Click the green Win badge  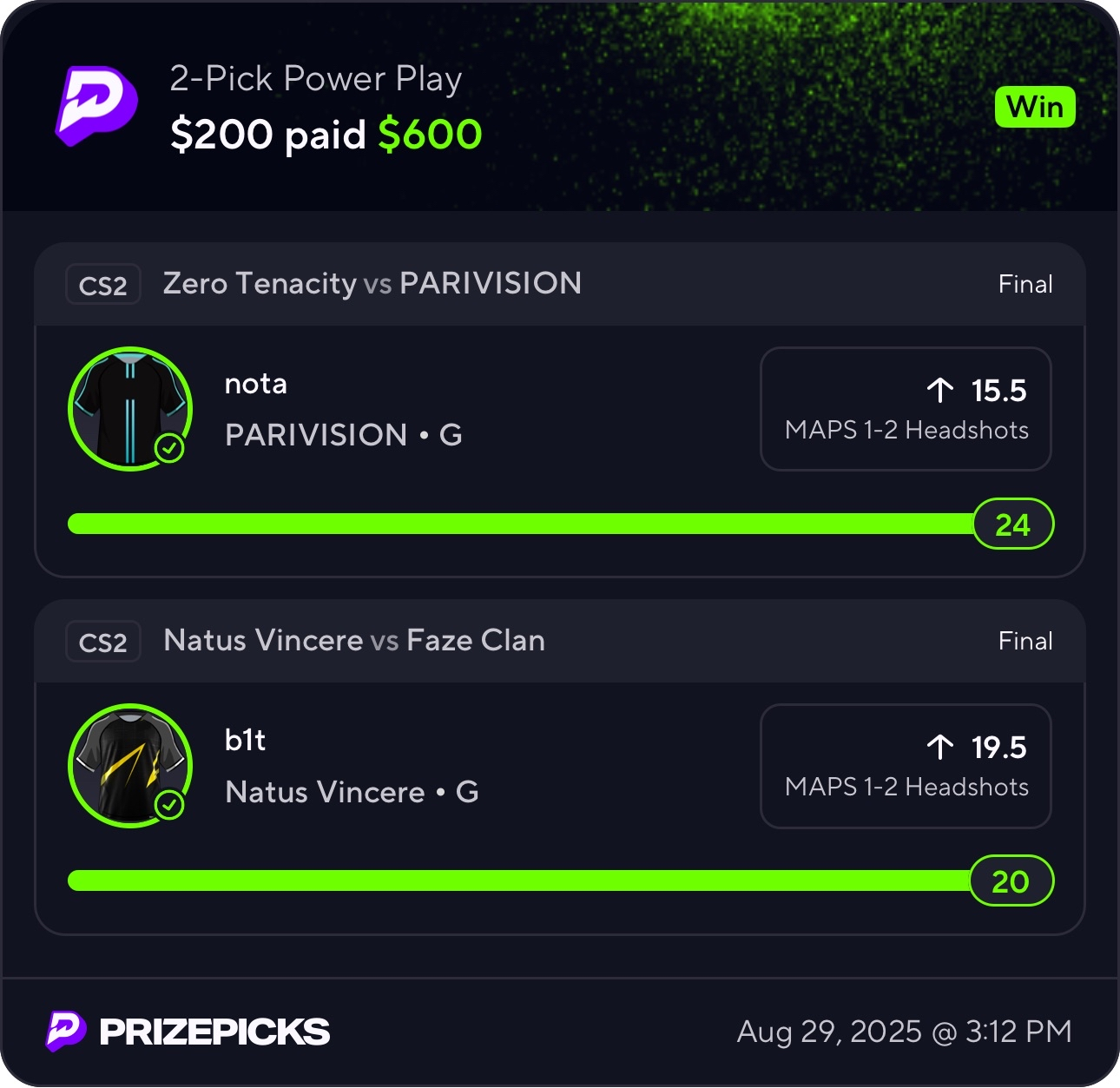point(1034,108)
